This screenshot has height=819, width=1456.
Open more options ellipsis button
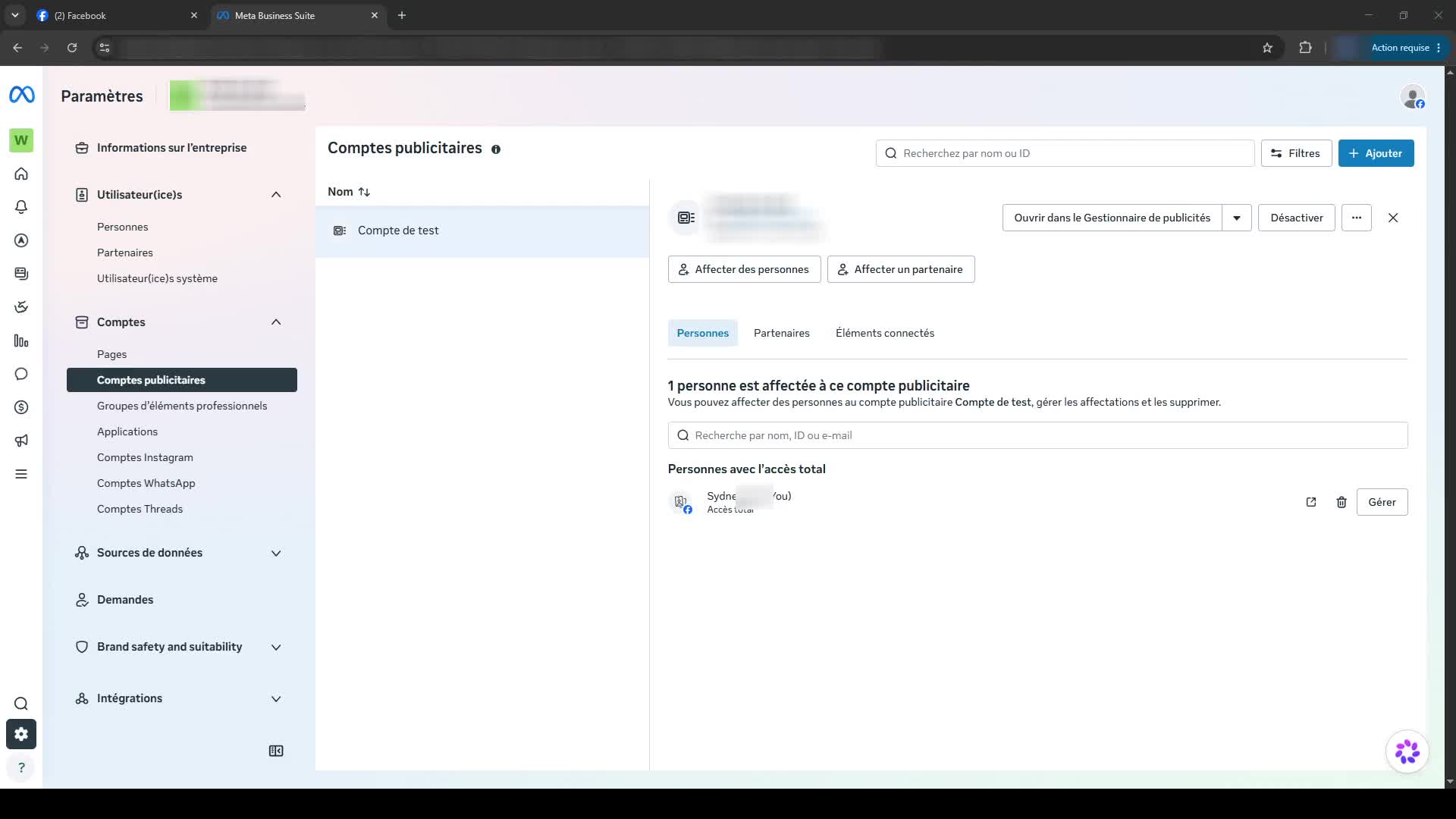pyautogui.click(x=1357, y=218)
